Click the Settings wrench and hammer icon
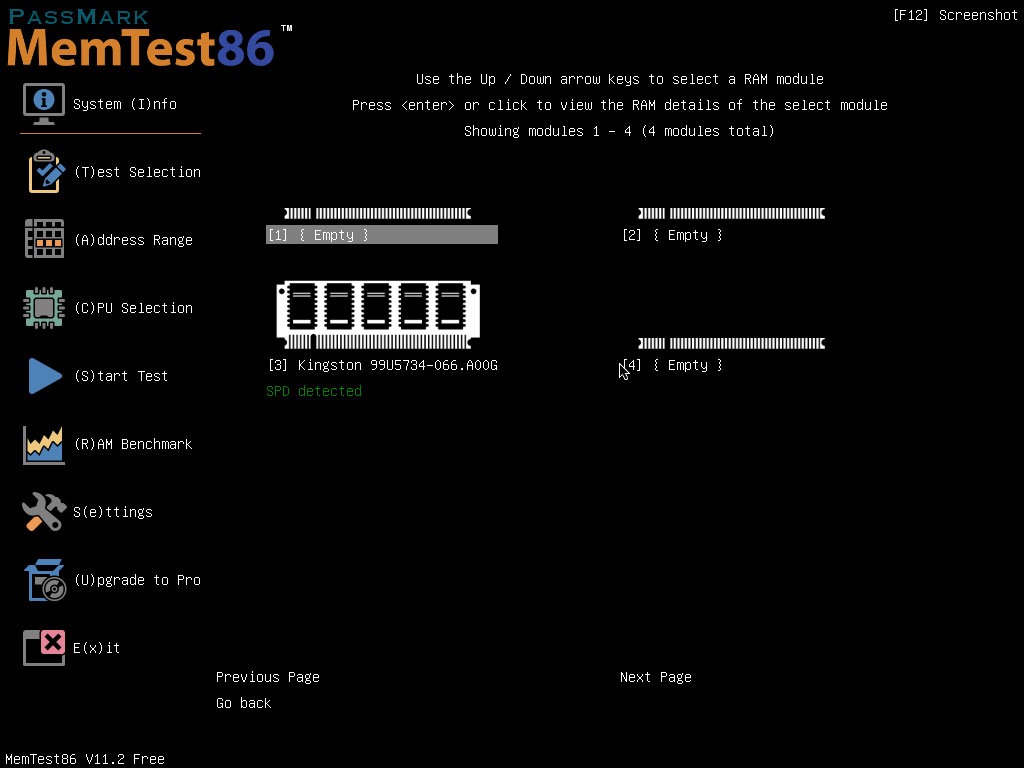 [44, 511]
